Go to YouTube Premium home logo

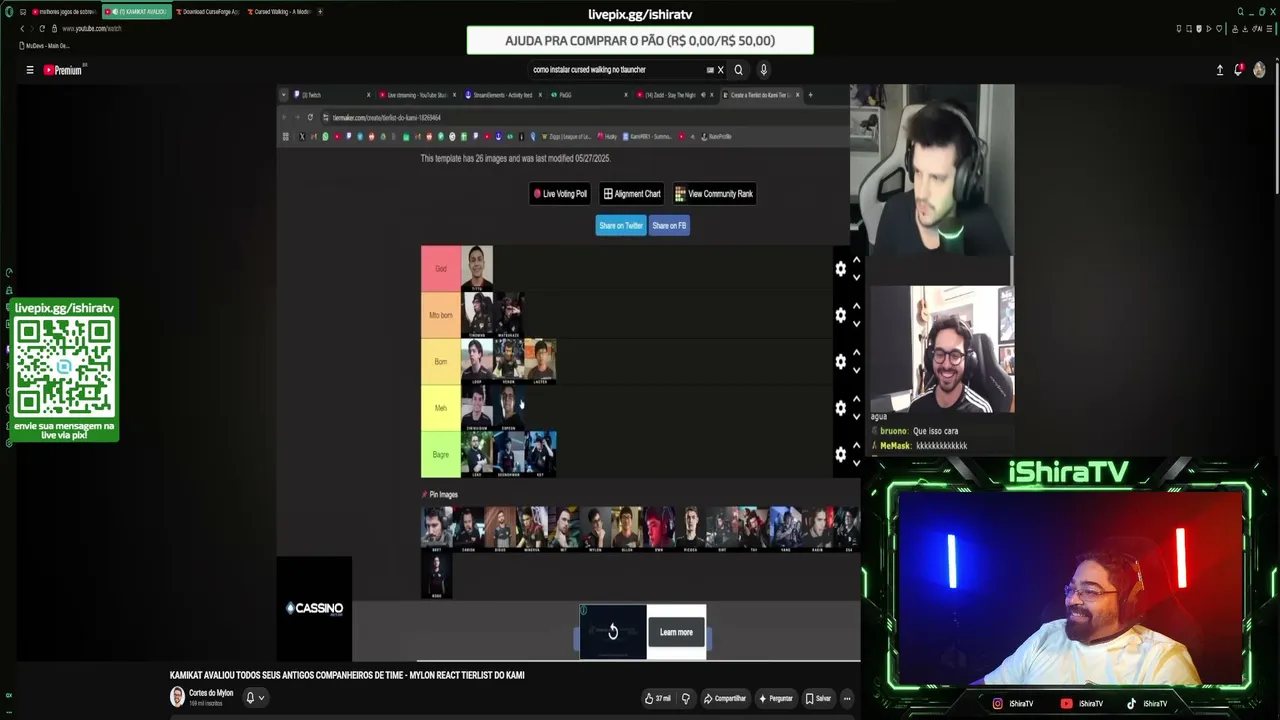(x=63, y=70)
